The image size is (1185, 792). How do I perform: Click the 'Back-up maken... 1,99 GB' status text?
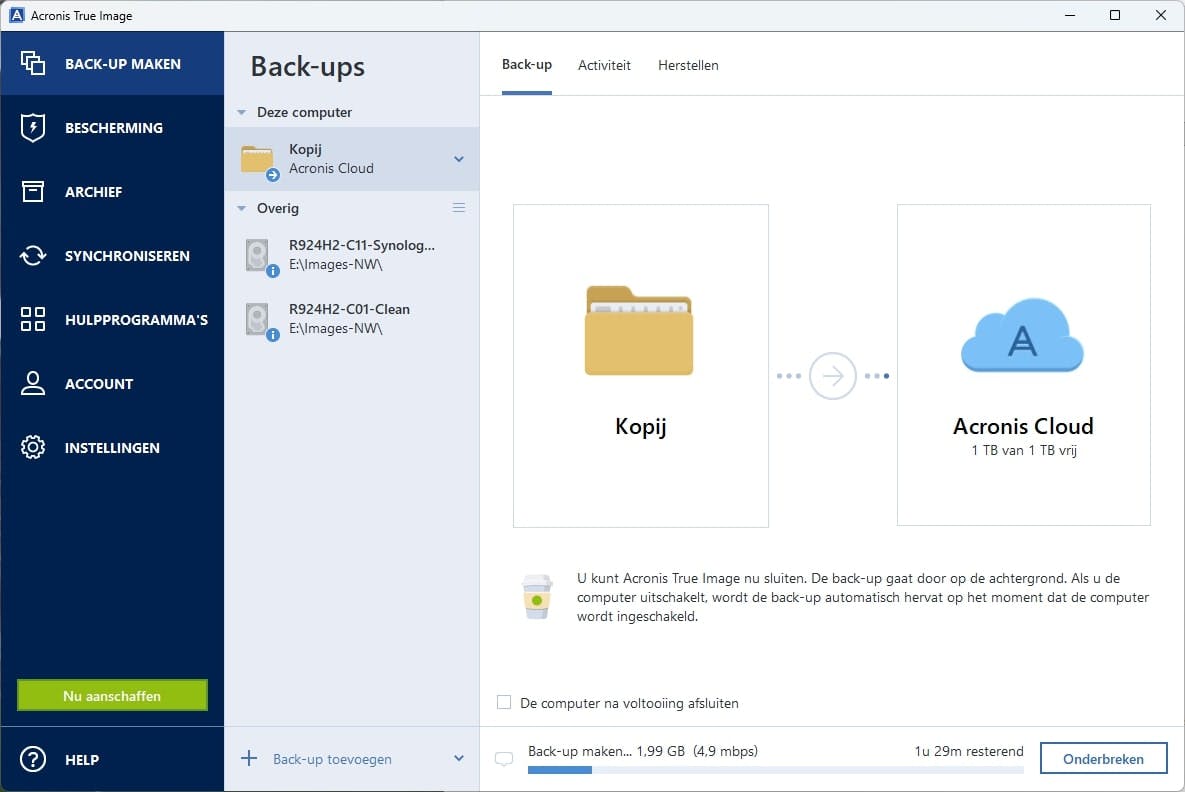tap(606, 751)
